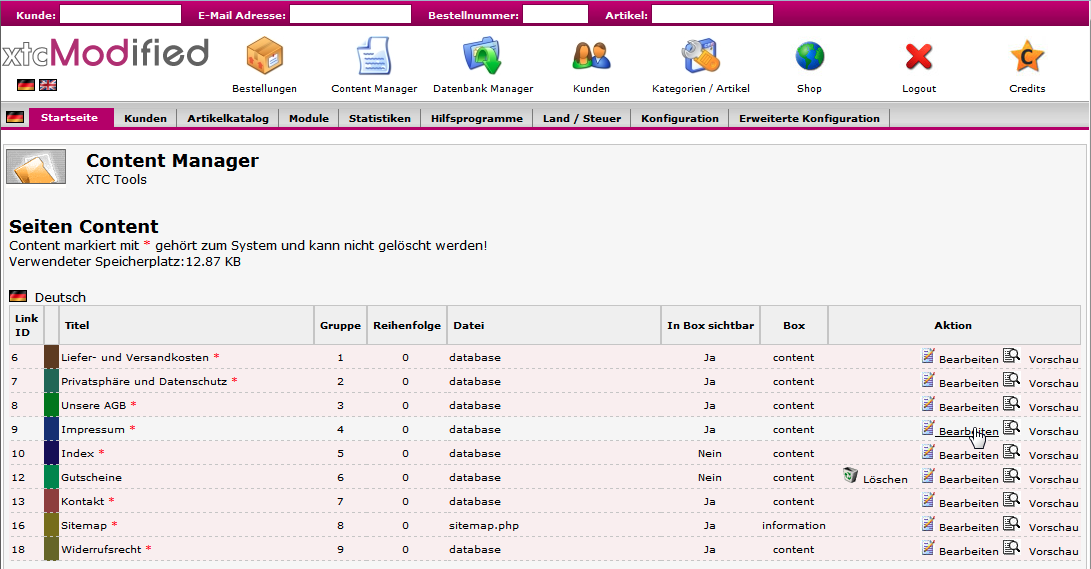
Task: Switch language via English flag under logo
Action: pos(48,85)
